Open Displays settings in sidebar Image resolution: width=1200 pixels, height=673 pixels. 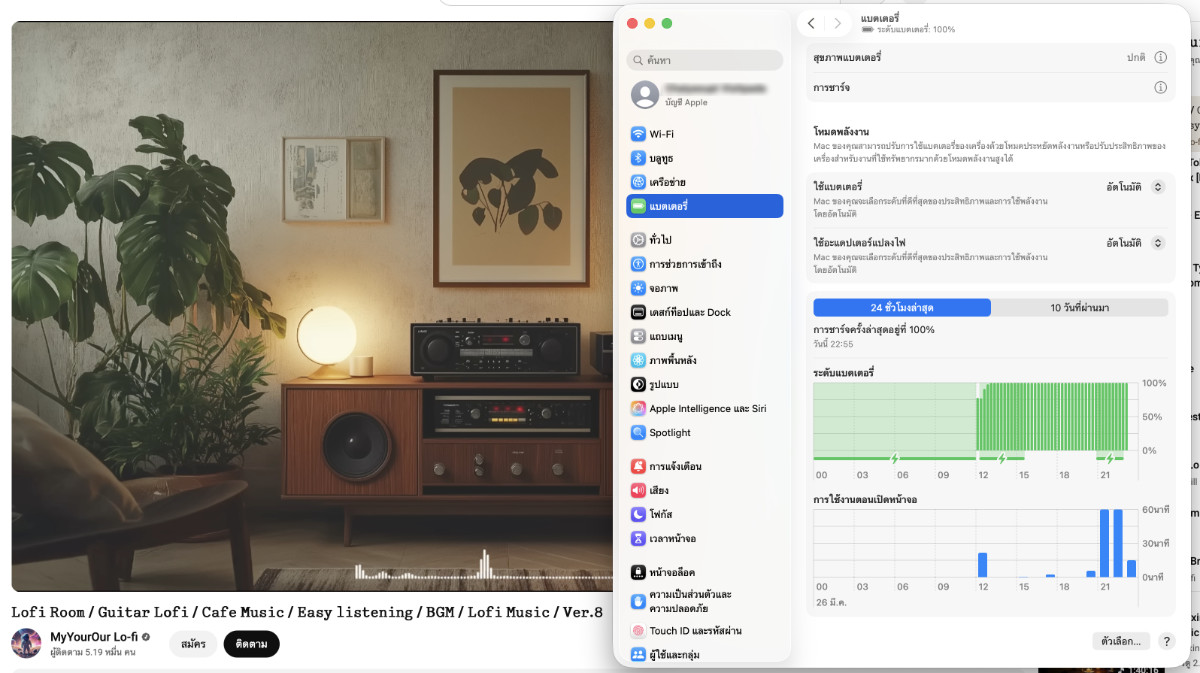[x=663, y=288]
